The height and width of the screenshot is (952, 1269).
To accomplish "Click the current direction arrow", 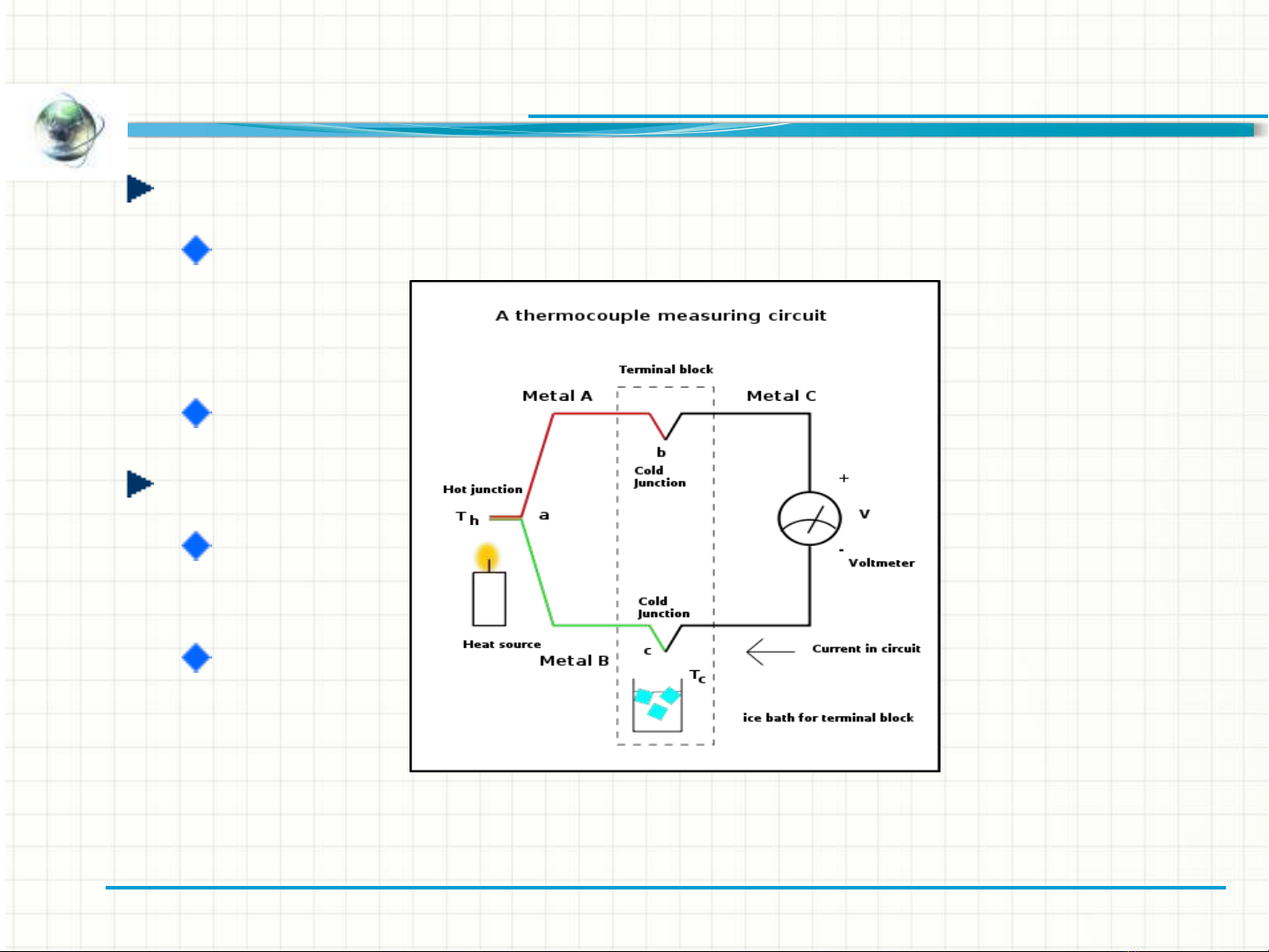I will 770,652.
